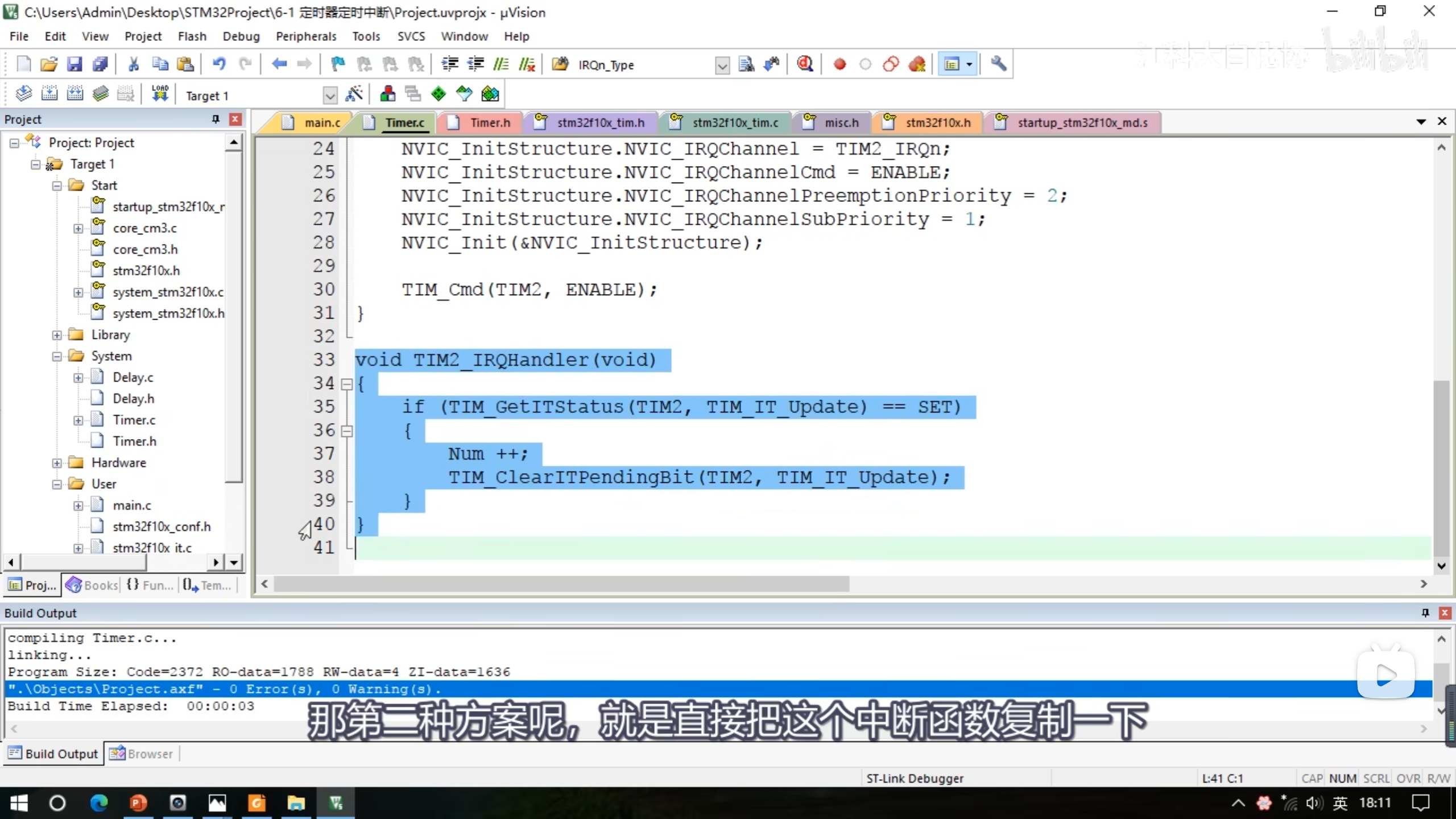Click the Undo arrow icon

pyautogui.click(x=219, y=64)
